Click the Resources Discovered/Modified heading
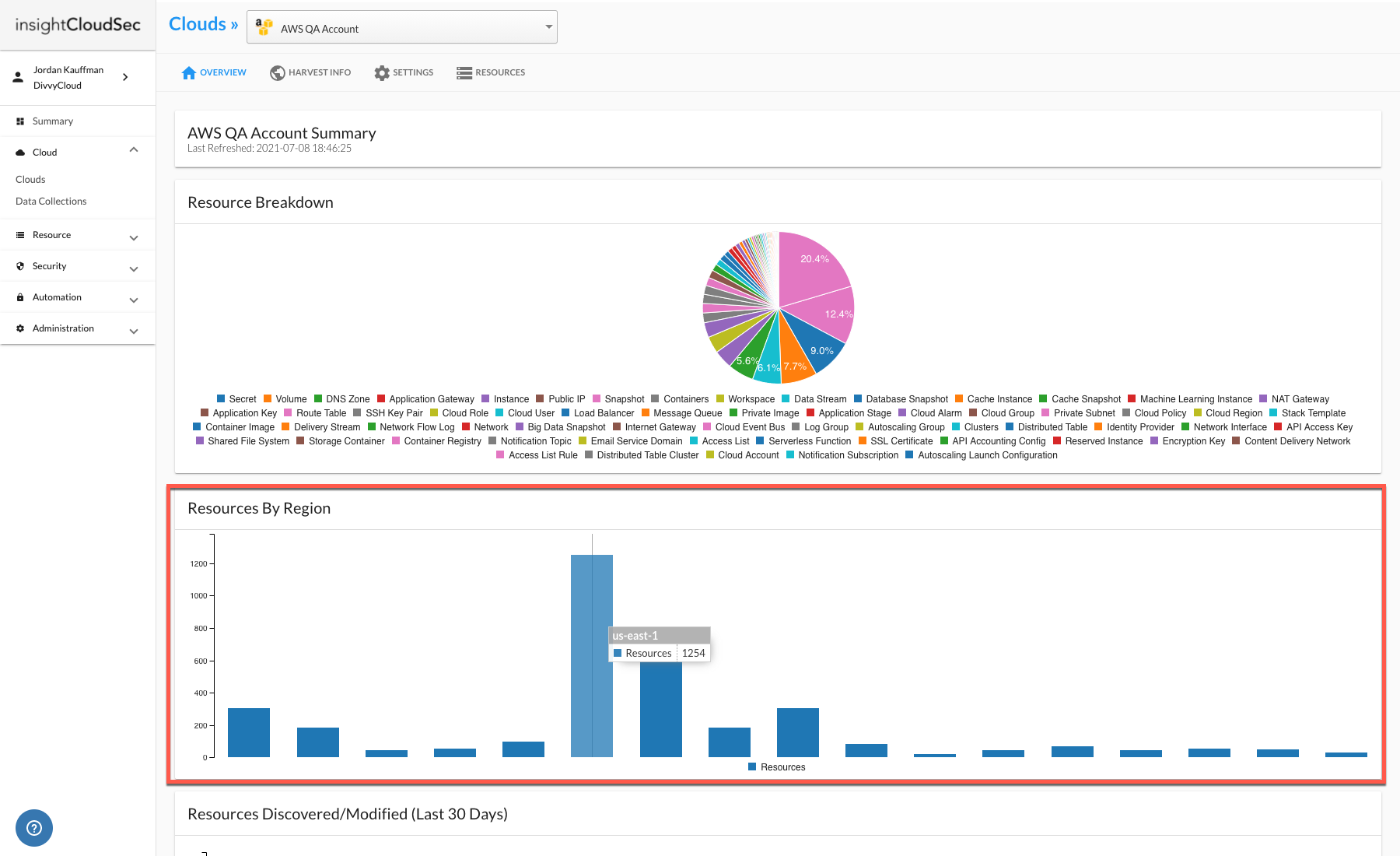This screenshot has width=1400, height=856. pos(348,814)
